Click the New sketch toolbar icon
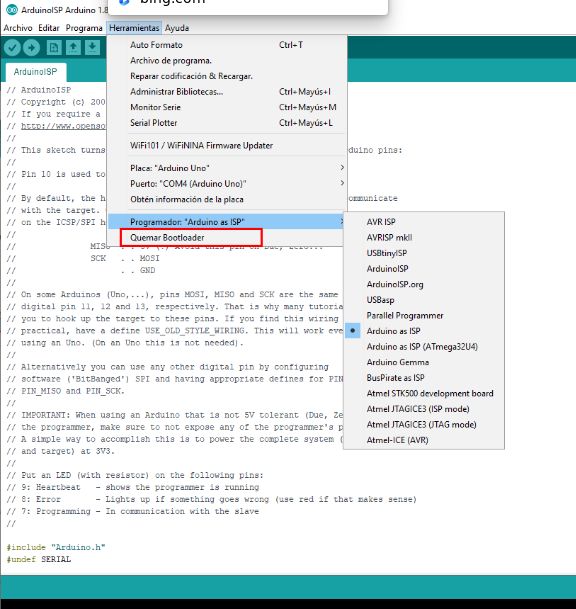 pyautogui.click(x=54, y=48)
